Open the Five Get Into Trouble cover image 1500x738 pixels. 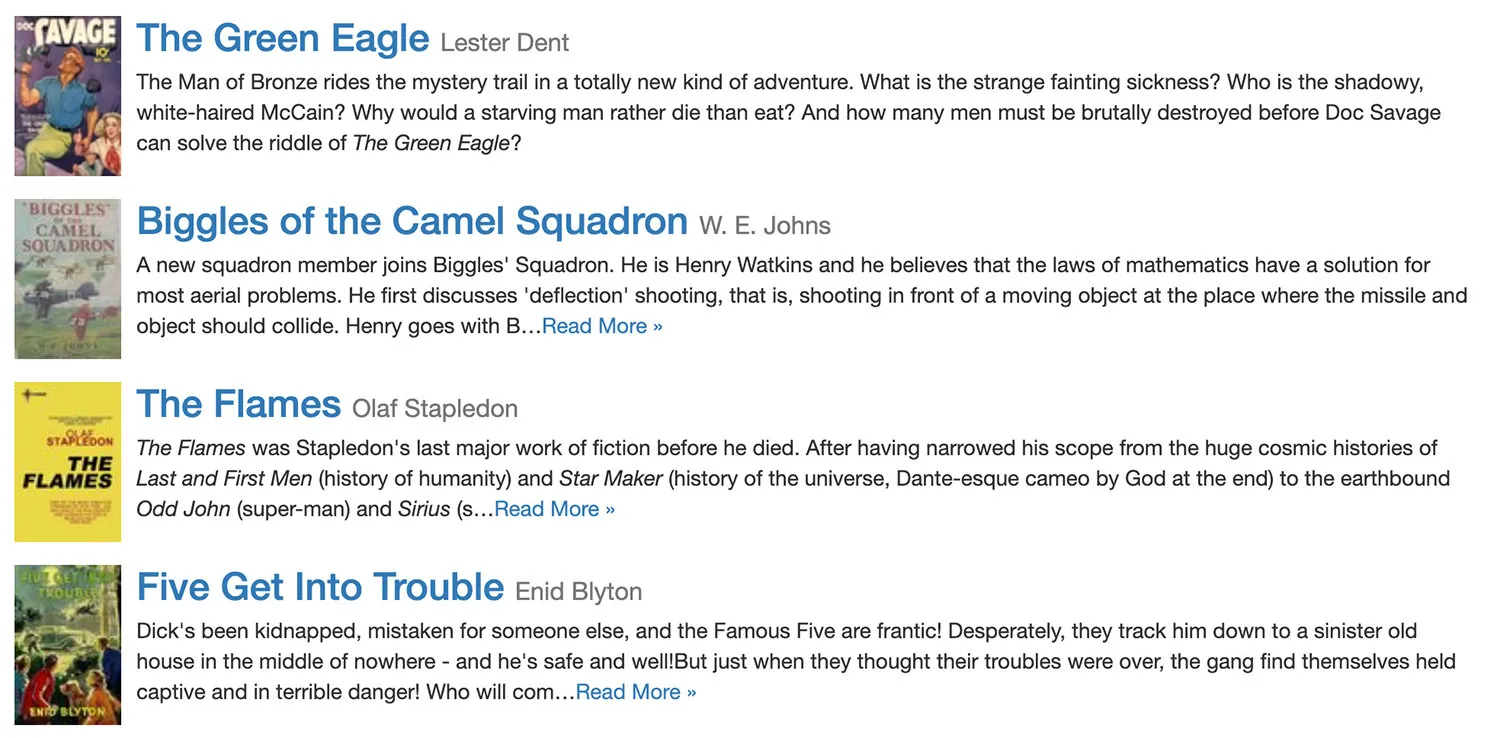[x=68, y=645]
